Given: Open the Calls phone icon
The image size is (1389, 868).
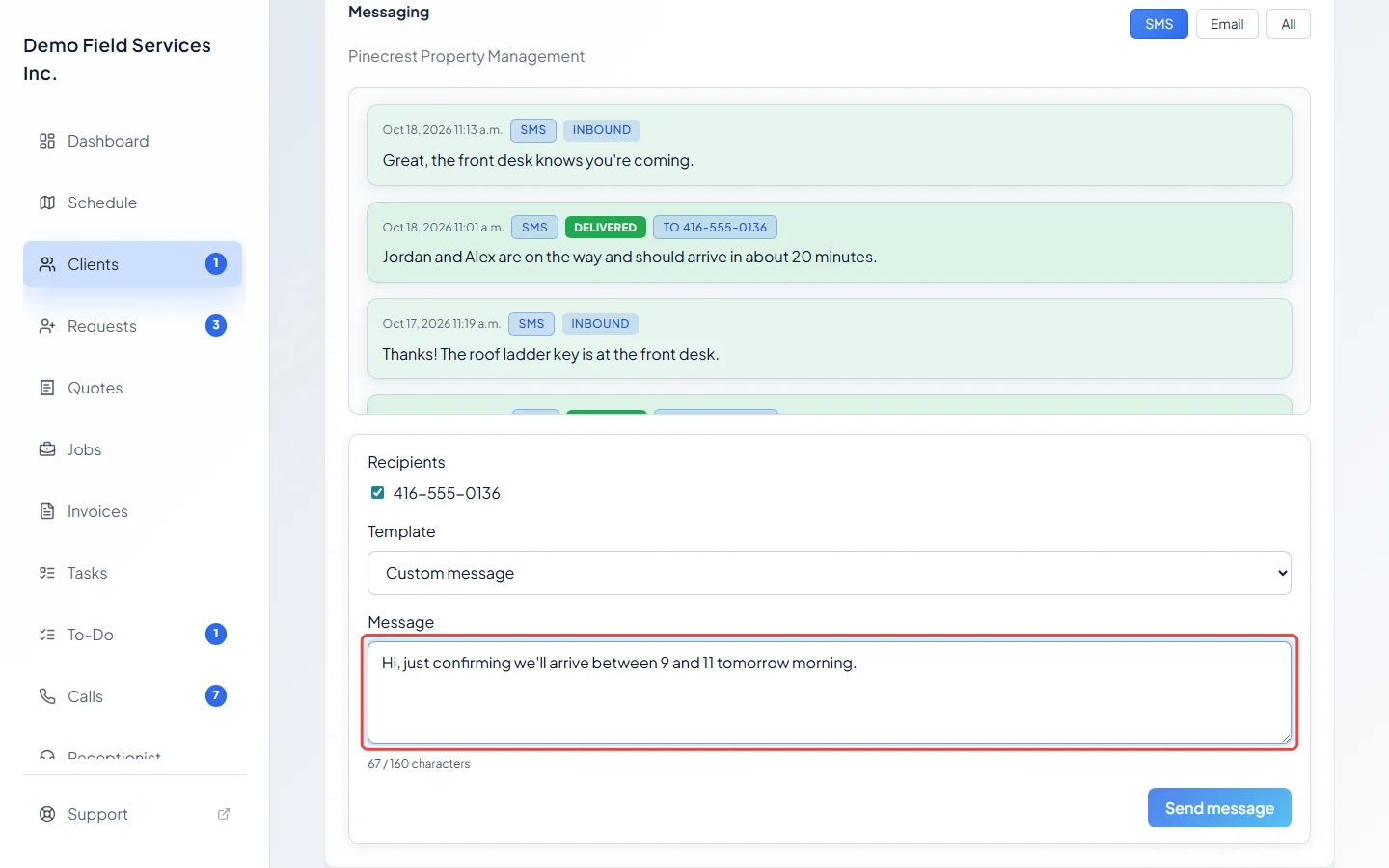Looking at the screenshot, I should click(x=47, y=696).
